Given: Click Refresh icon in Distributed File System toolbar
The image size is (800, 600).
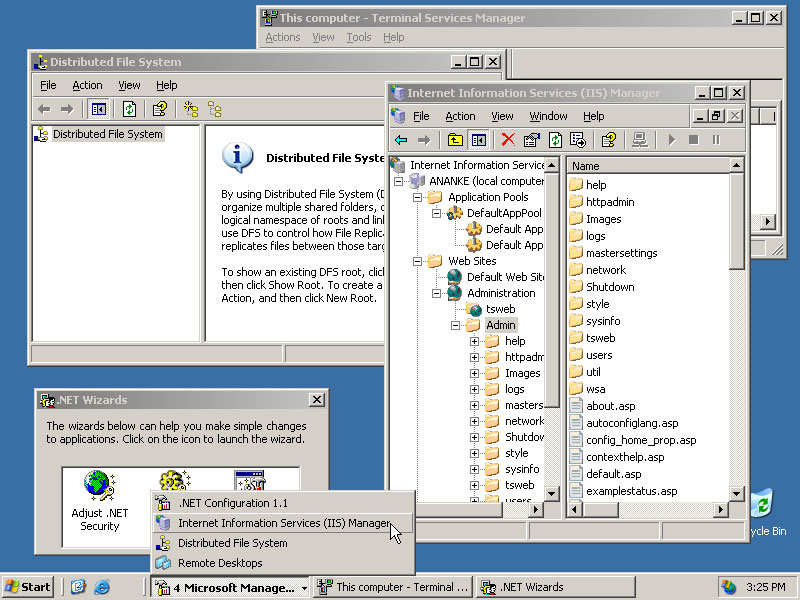Looking at the screenshot, I should click(x=129, y=109).
